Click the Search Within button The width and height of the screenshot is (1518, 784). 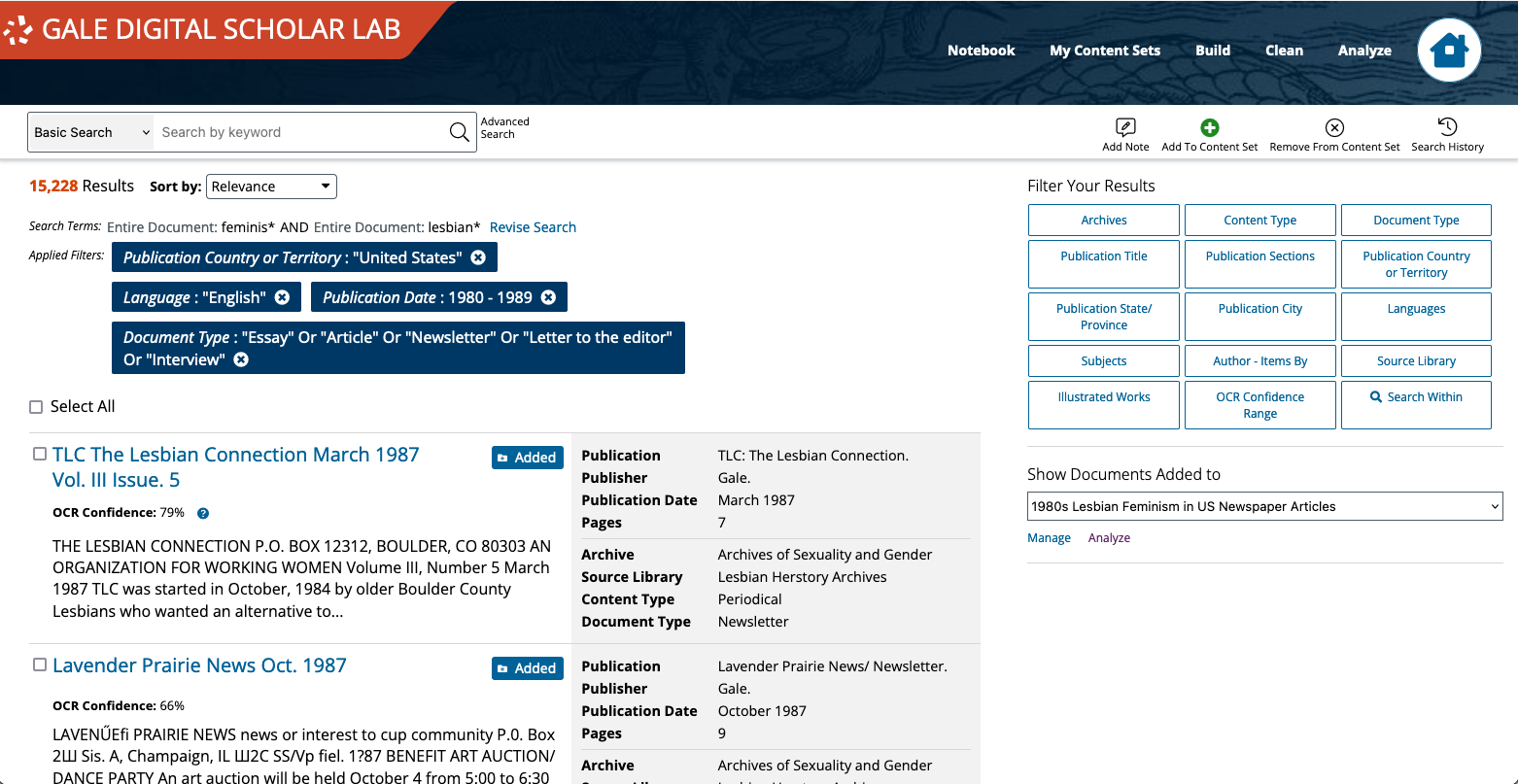(1416, 405)
